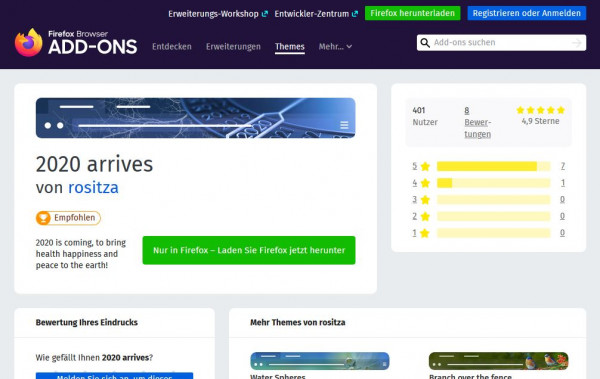Click the Firefox logo icon
Image resolution: width=600 pixels, height=379 pixels.
[29, 42]
